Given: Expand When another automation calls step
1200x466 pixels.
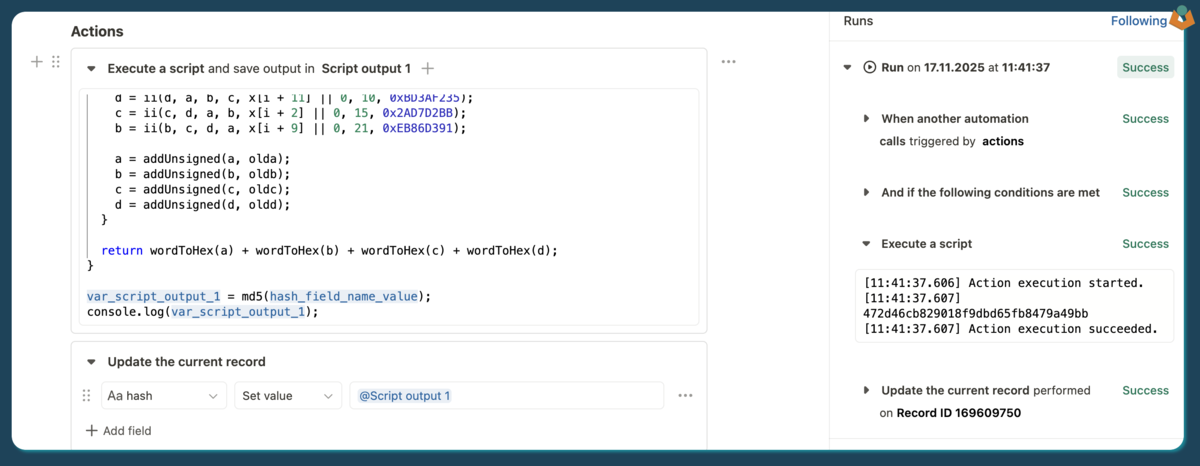Looking at the screenshot, I should click(x=867, y=119).
